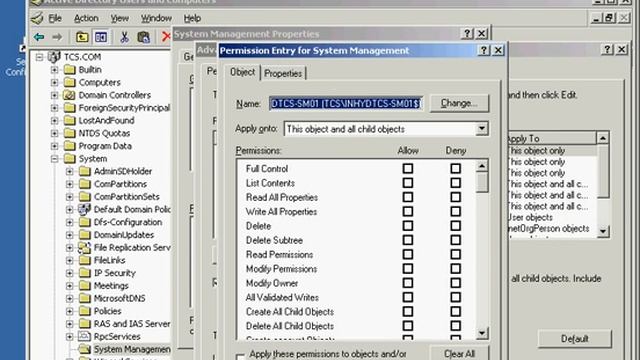Click the Up one level folder icon
This screenshot has width=640, height=360.
[82, 37]
